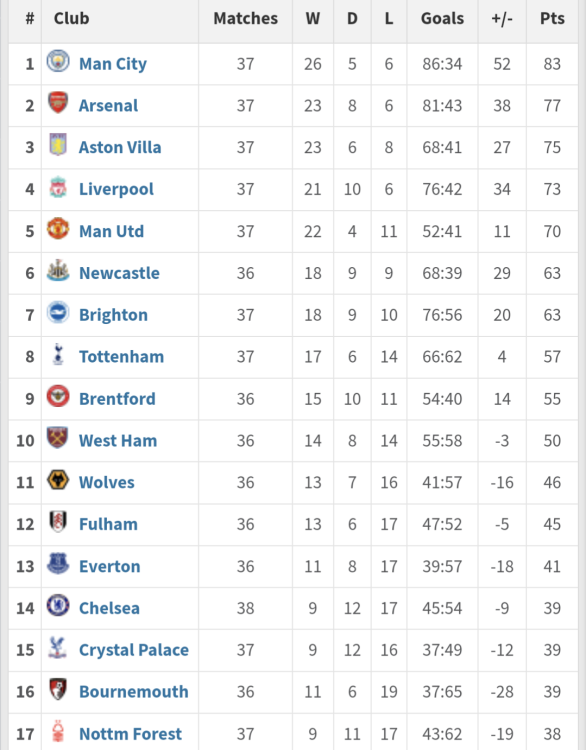Open the Nottm Forest link
Viewport: 586px width, 750px height.
click(x=130, y=734)
